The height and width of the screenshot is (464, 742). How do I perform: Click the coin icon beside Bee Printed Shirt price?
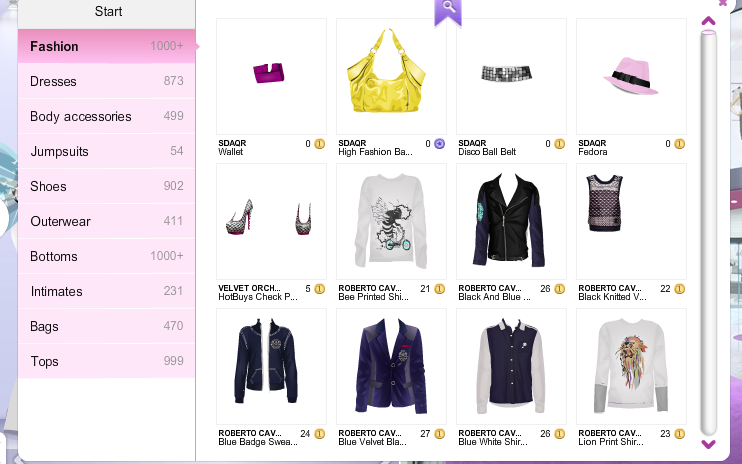(440, 289)
